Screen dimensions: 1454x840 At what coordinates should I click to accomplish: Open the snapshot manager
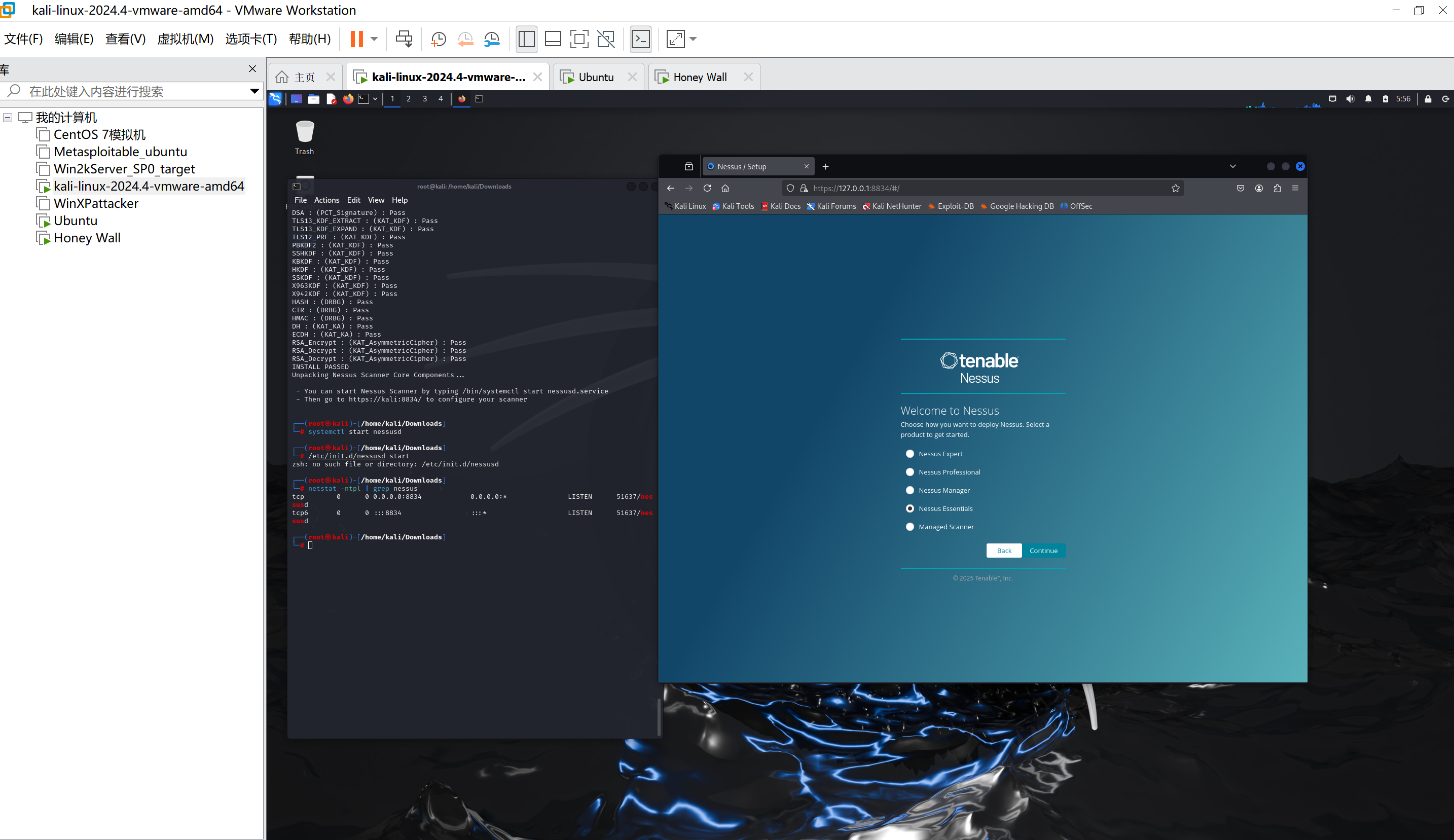[x=492, y=39]
